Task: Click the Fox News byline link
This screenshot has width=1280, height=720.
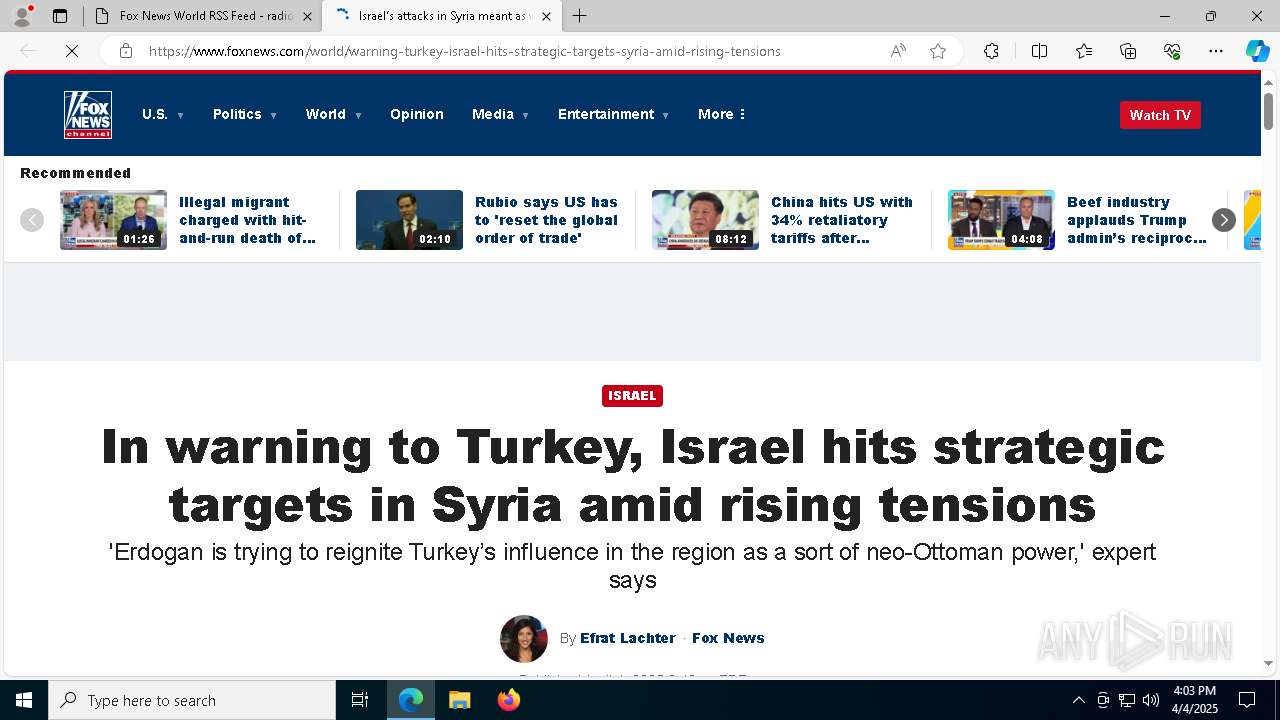Action: [728, 638]
